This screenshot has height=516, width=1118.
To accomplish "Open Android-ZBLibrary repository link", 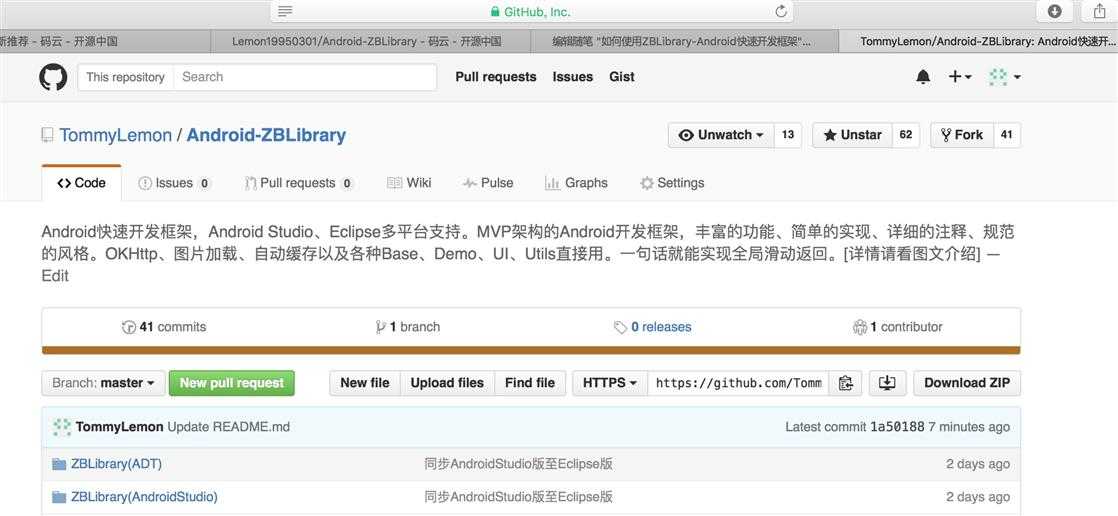I will 266,135.
